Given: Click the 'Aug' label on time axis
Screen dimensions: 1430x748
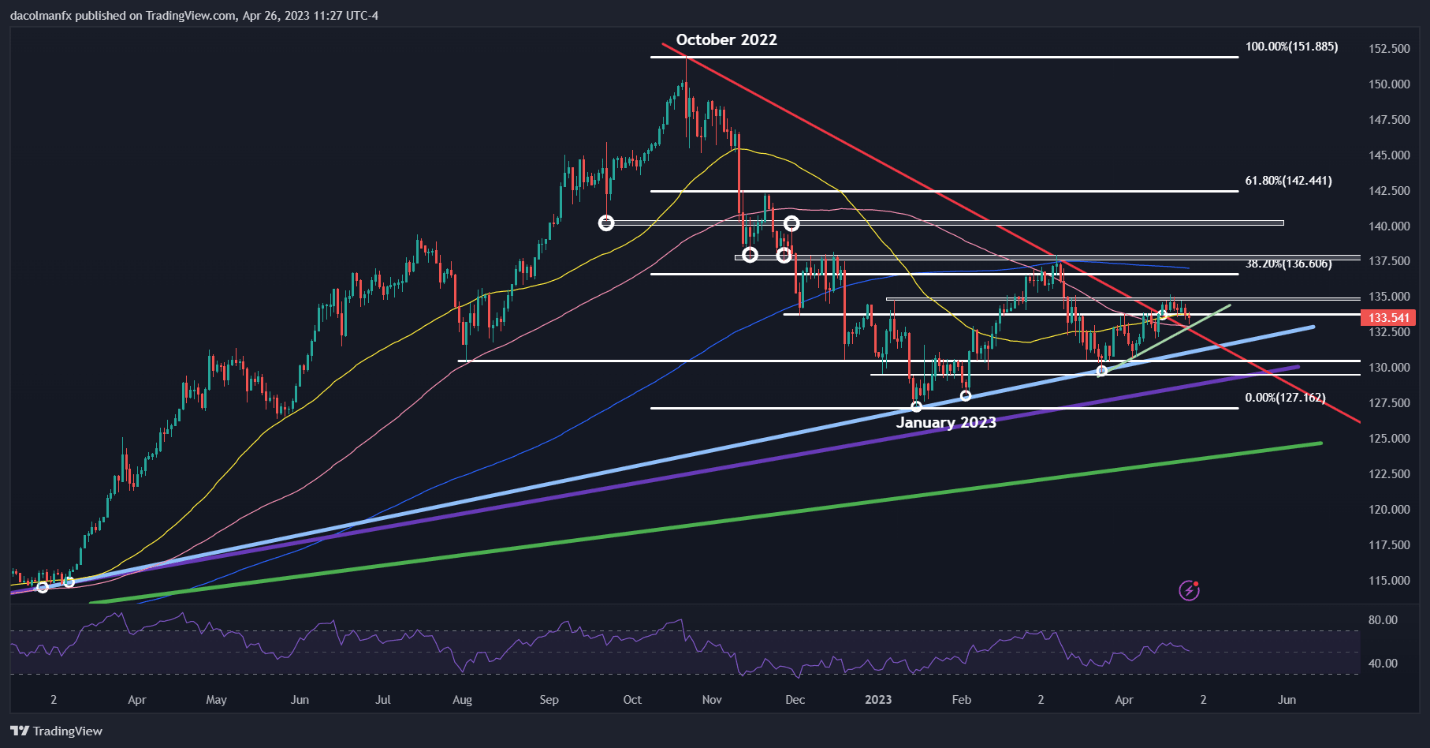Looking at the screenshot, I should pyautogui.click(x=462, y=700).
